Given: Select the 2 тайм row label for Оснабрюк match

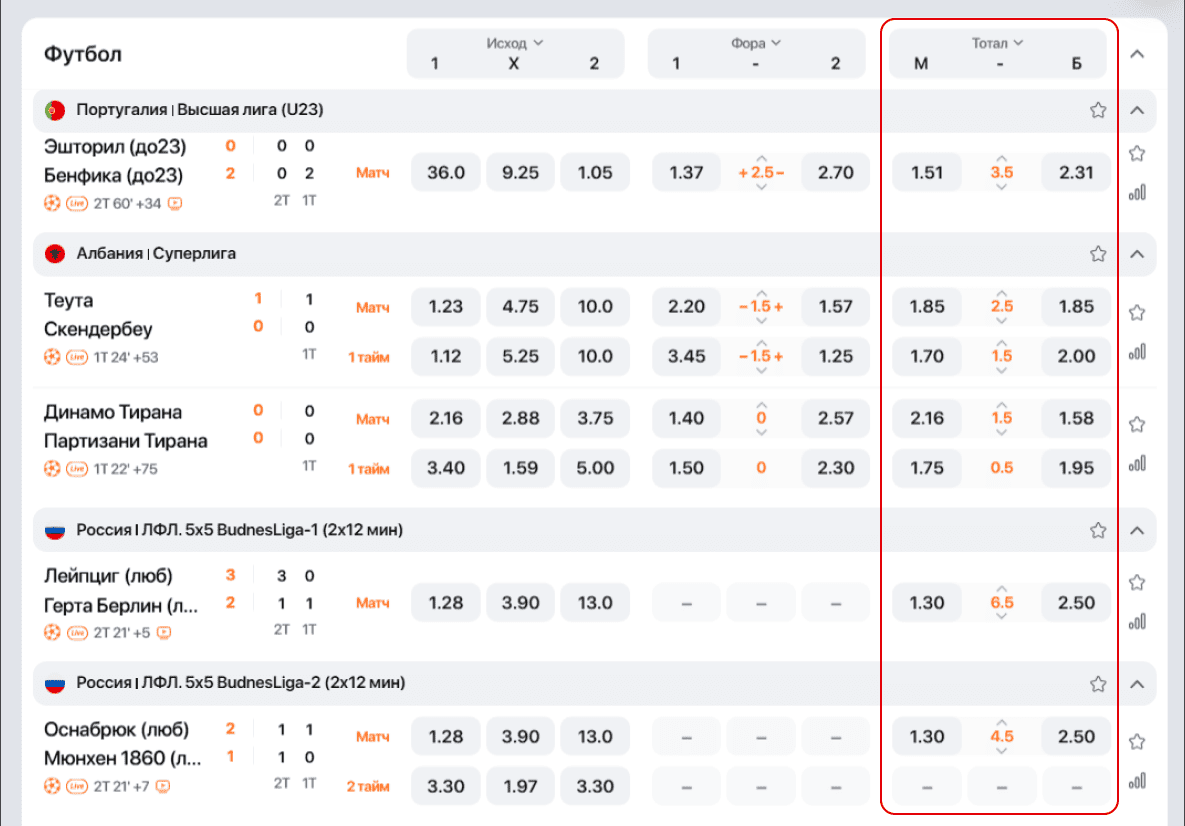Looking at the screenshot, I should [368, 787].
